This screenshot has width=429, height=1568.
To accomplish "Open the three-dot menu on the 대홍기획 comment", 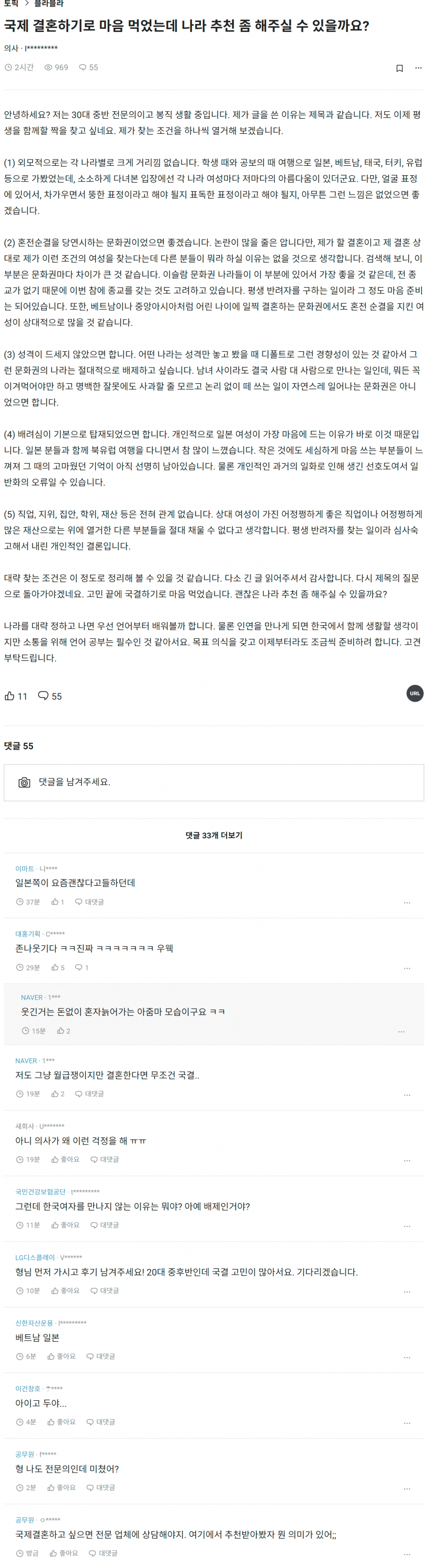I will 407,968.
